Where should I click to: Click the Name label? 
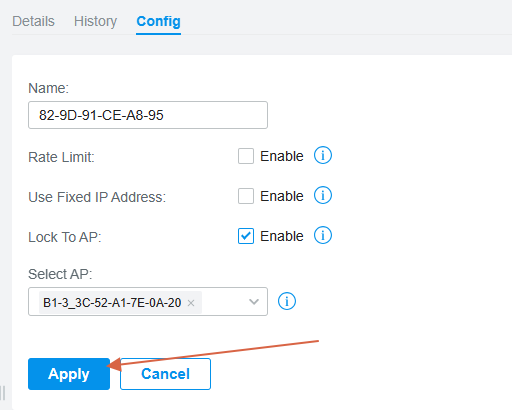[48, 88]
